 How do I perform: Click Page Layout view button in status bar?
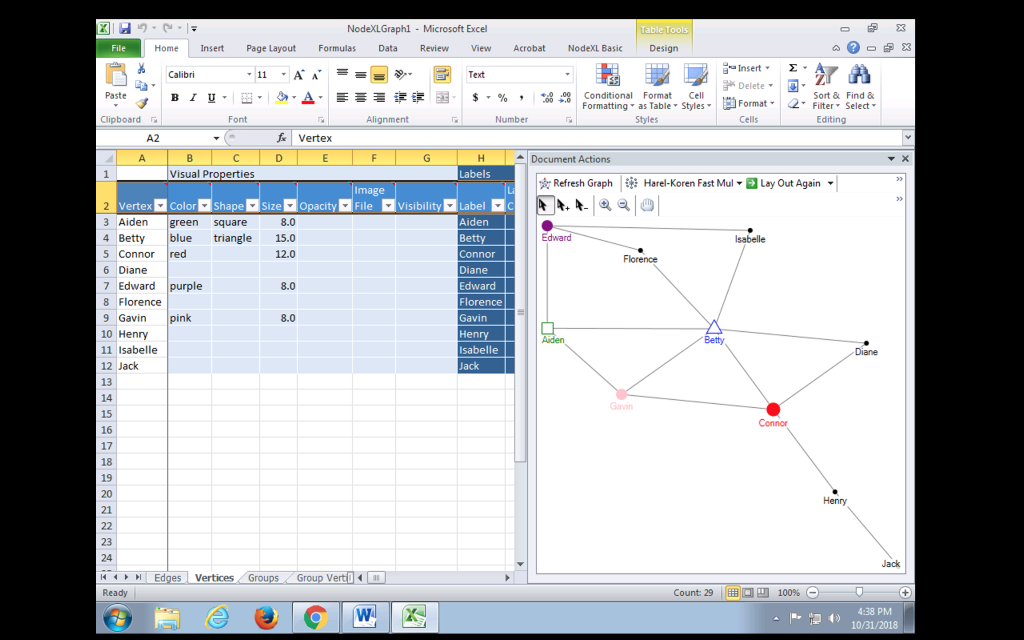pos(748,593)
